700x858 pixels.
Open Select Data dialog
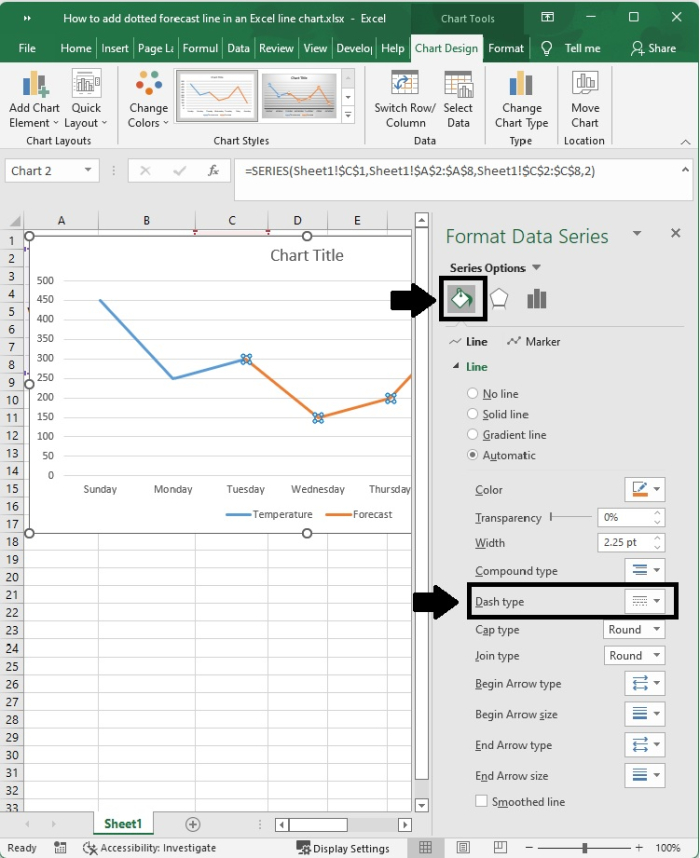coord(458,100)
